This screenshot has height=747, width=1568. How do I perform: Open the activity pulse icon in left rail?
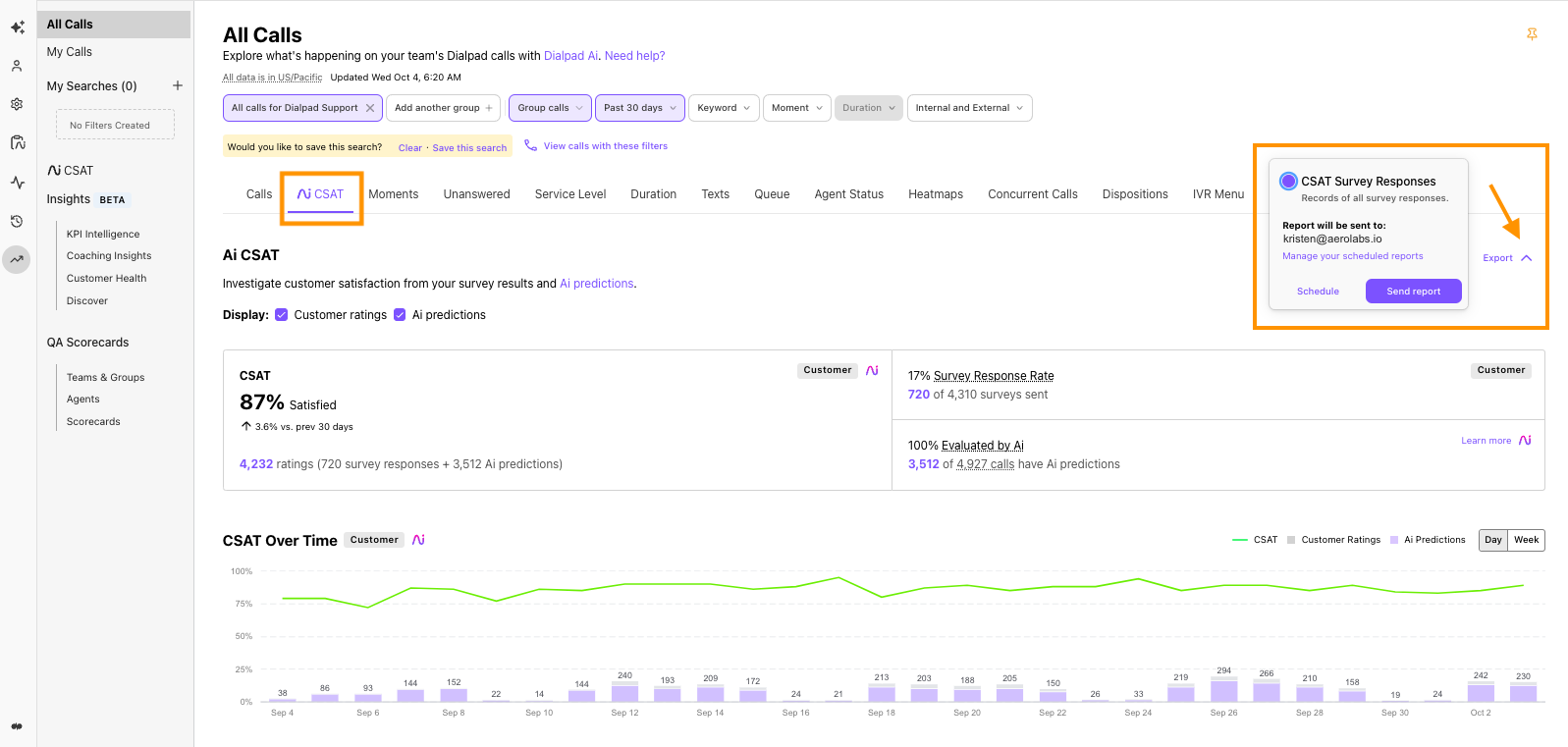[x=18, y=183]
